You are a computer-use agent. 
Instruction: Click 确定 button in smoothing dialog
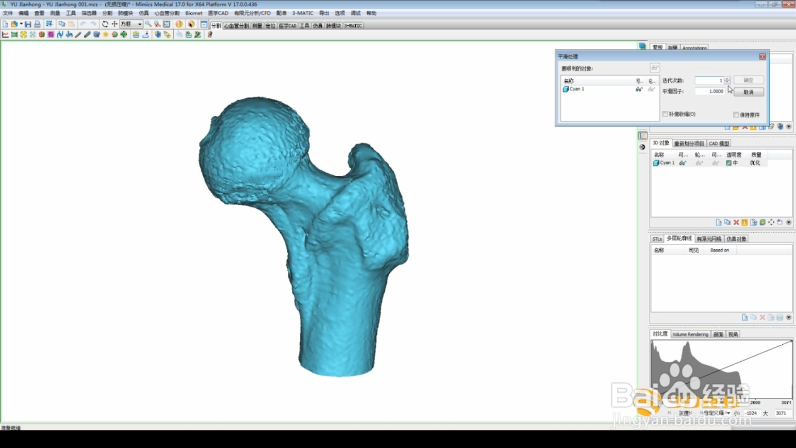point(748,80)
